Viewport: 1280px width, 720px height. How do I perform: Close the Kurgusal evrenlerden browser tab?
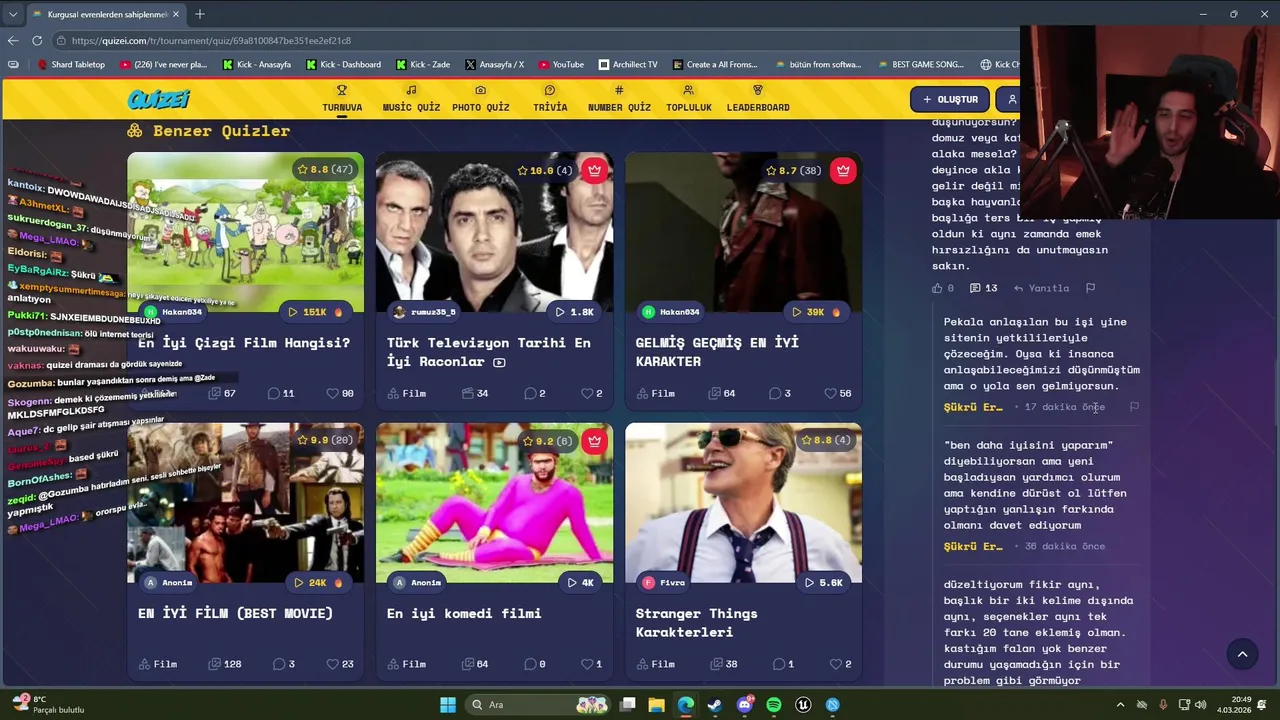pyautogui.click(x=176, y=14)
